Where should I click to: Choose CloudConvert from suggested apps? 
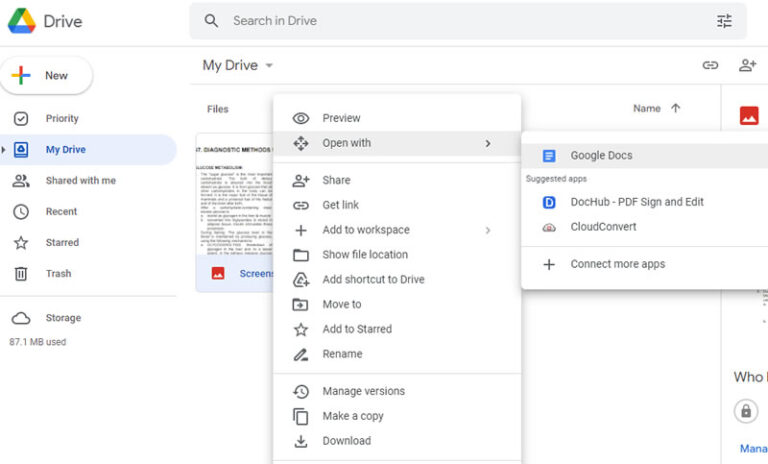[603, 227]
